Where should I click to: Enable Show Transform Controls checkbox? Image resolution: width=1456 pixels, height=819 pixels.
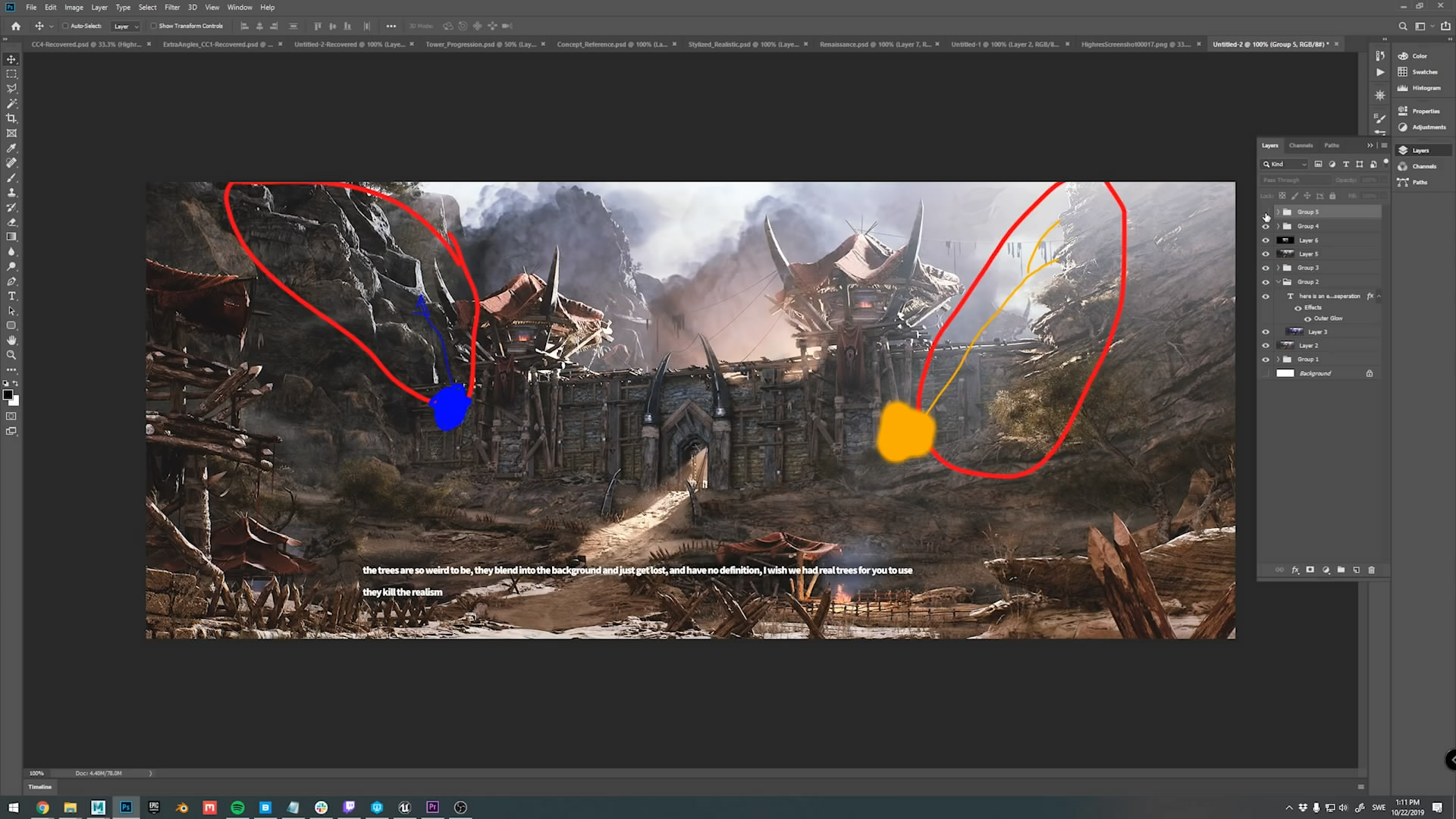(153, 26)
